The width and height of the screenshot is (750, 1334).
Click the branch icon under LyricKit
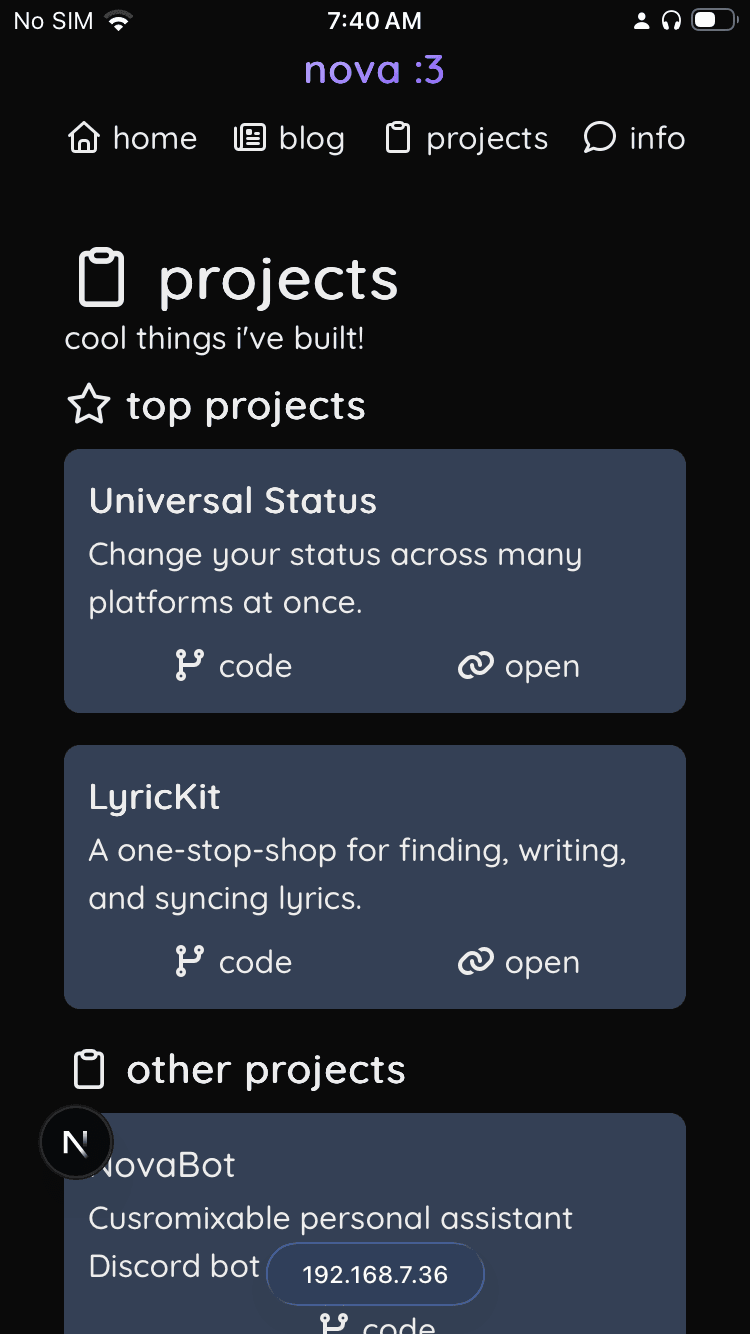point(189,962)
